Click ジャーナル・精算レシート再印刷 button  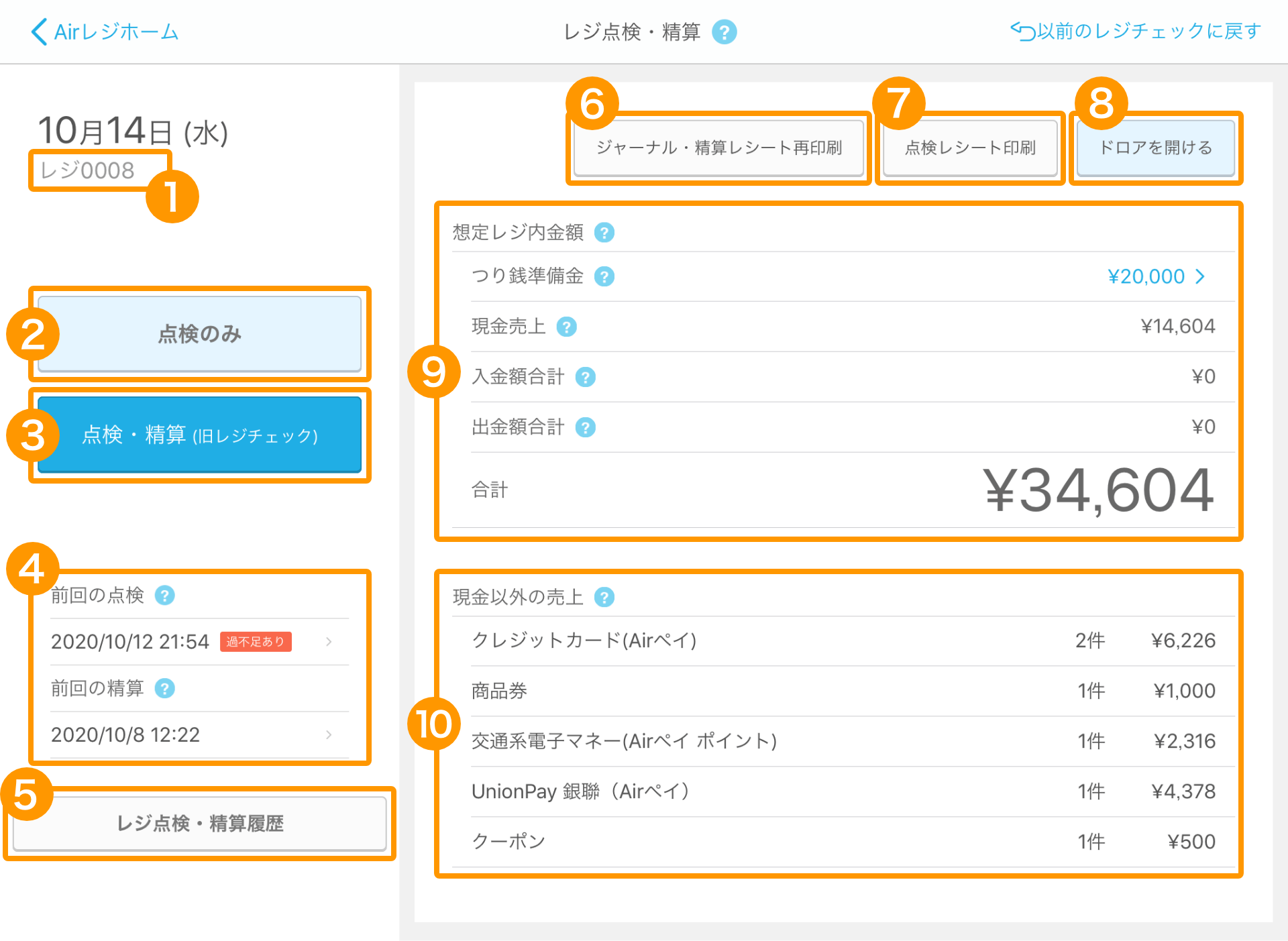(718, 148)
